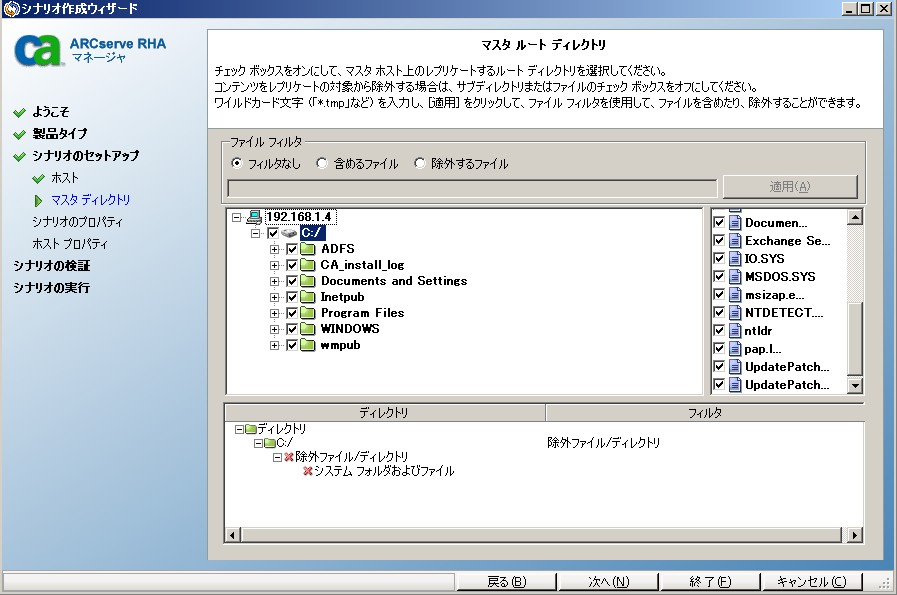Viewport: 897px width, 595px height.
Task: Expand the ADFS folder
Action: [275, 249]
